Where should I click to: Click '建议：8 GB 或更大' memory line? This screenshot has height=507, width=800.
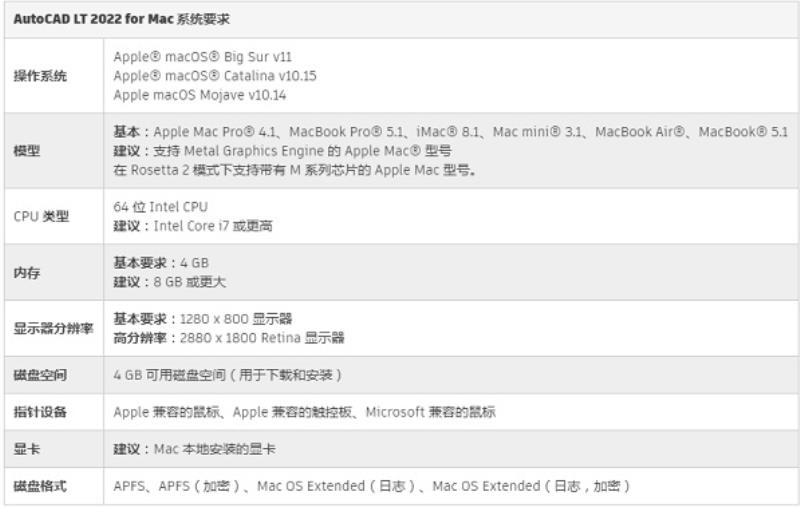pos(169,282)
